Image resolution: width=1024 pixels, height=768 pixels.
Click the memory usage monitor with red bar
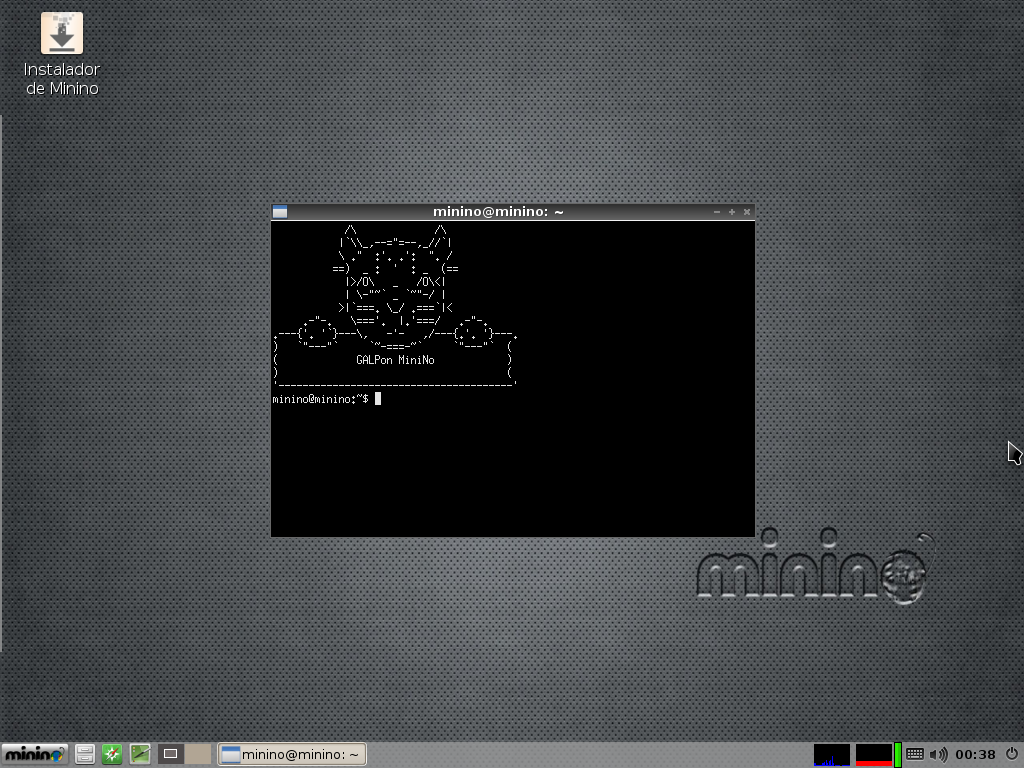(x=873, y=755)
